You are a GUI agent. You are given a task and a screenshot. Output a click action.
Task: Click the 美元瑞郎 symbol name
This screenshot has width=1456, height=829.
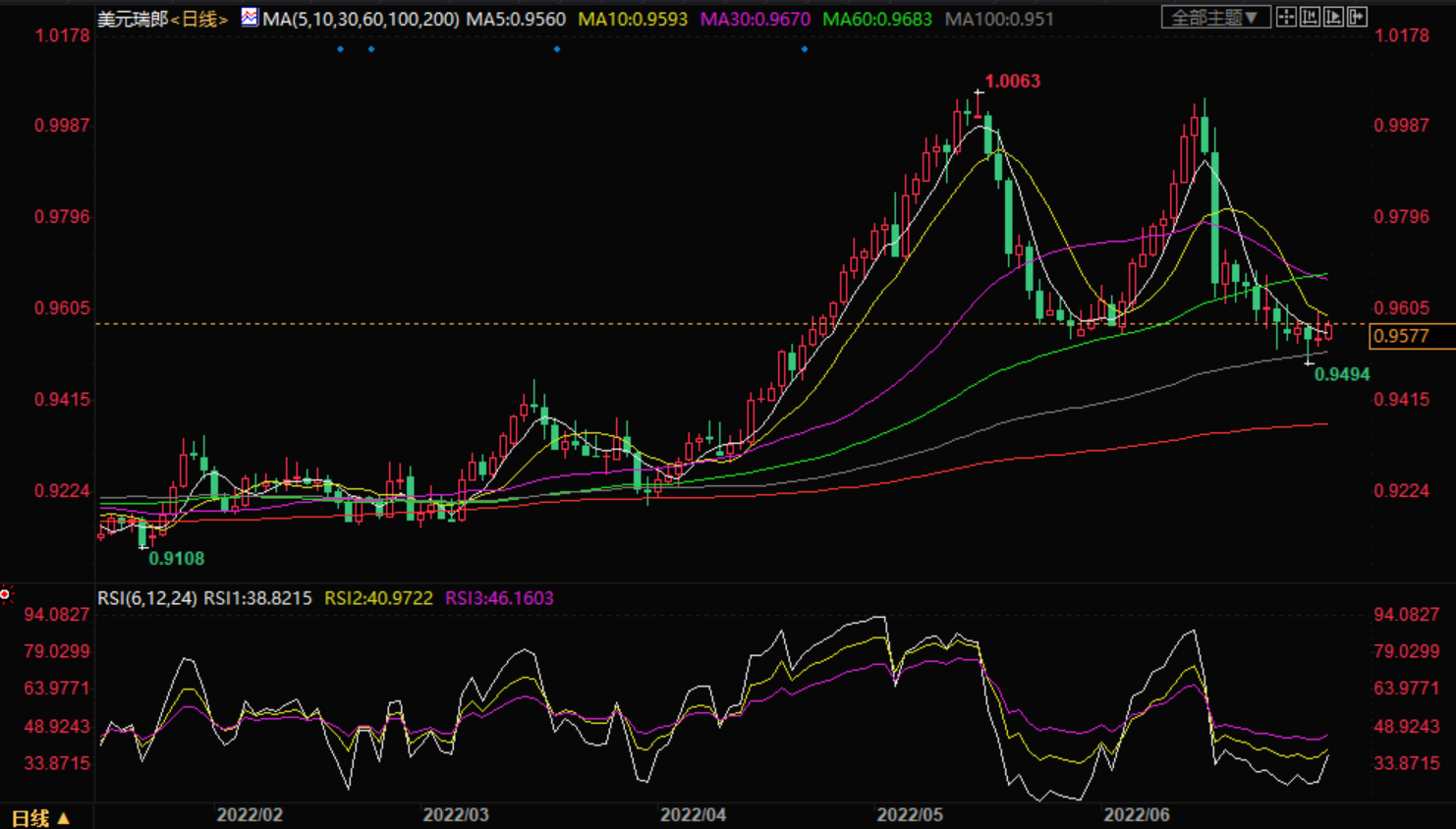pyautogui.click(x=133, y=19)
